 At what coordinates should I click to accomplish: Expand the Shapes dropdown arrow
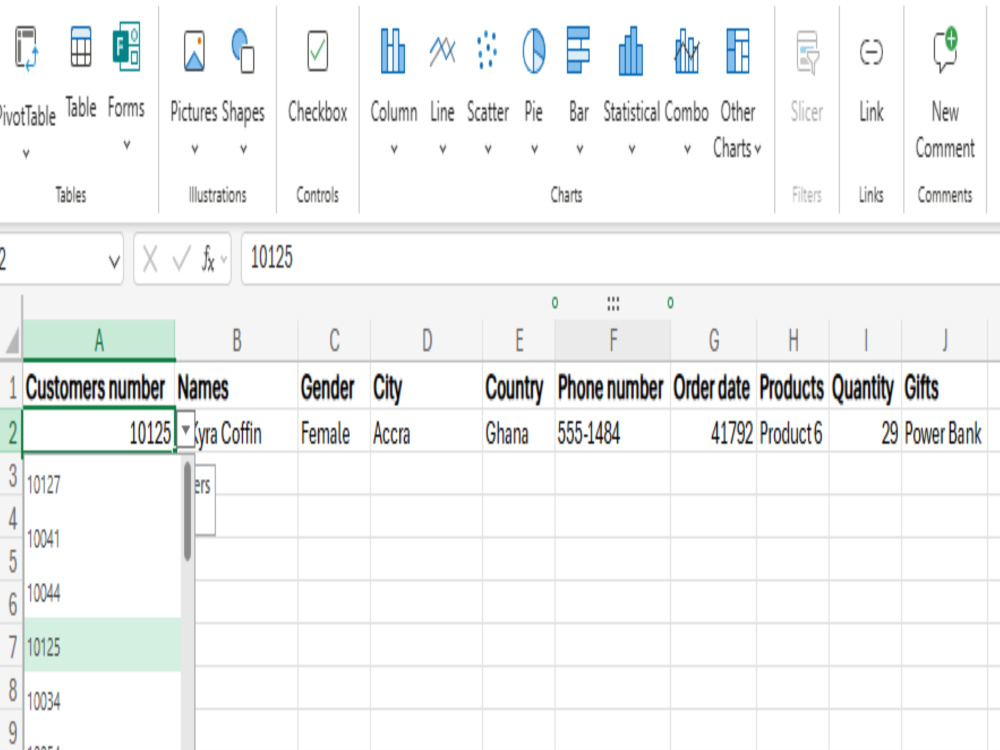point(243,149)
